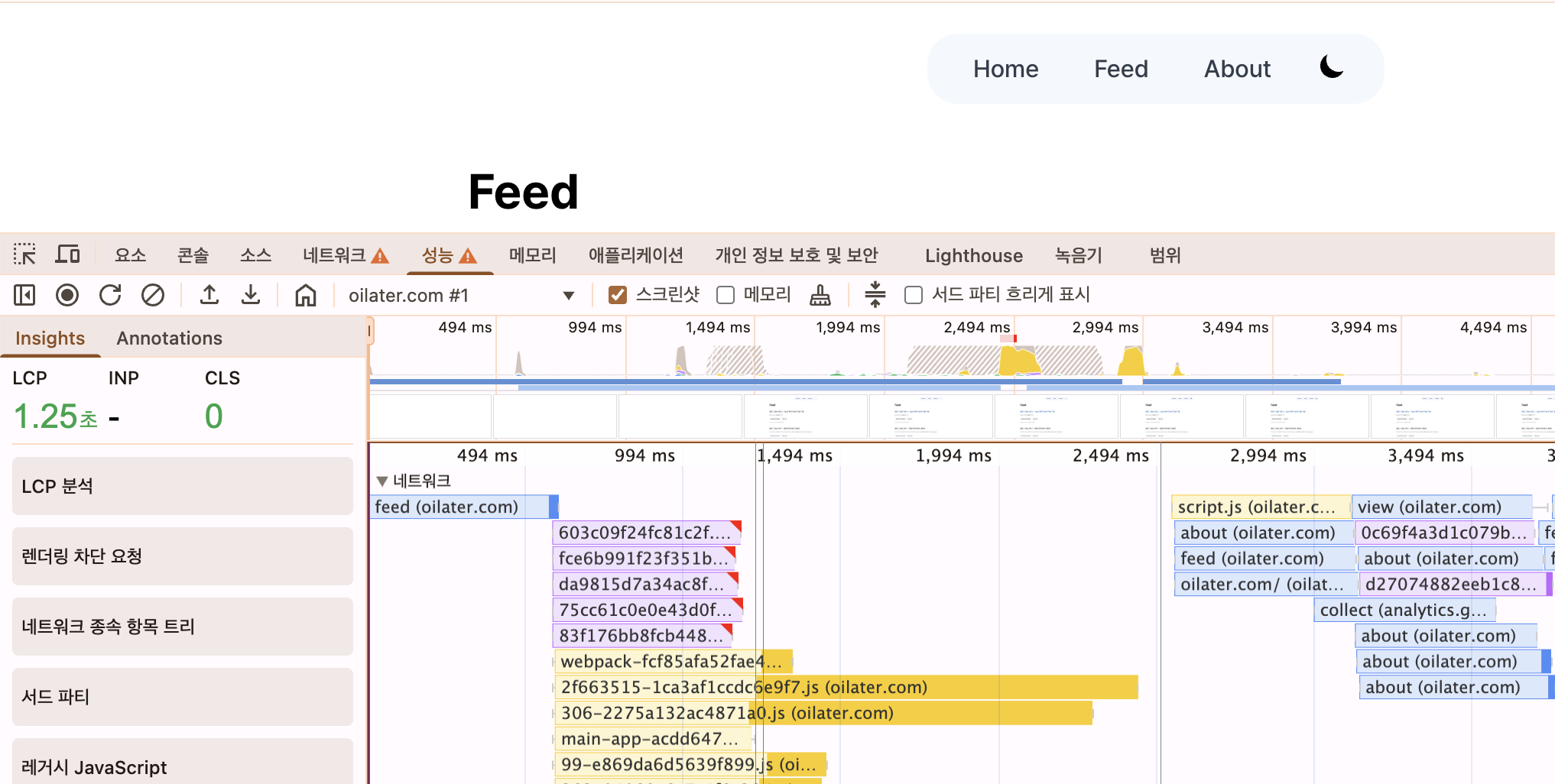
Task: Expand the 레거시 JavaScript insight
Action: point(183,761)
